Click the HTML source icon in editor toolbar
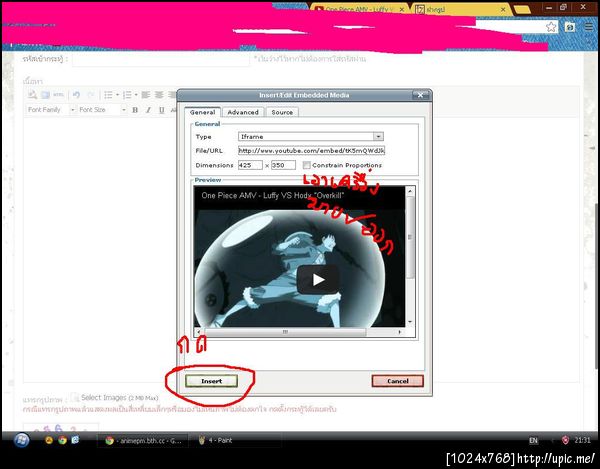 click(58, 95)
